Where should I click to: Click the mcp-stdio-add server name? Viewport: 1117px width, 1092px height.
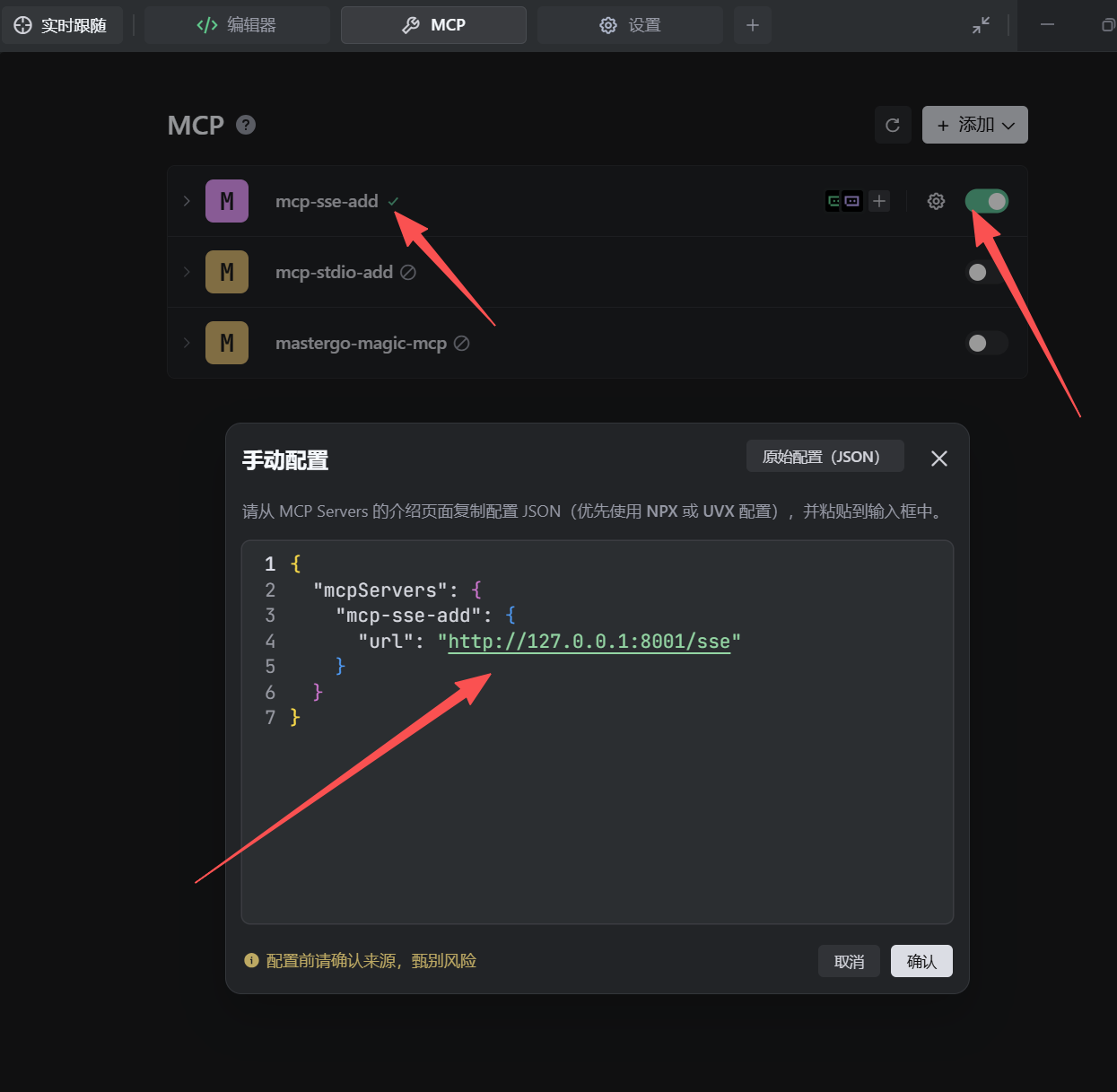click(334, 272)
